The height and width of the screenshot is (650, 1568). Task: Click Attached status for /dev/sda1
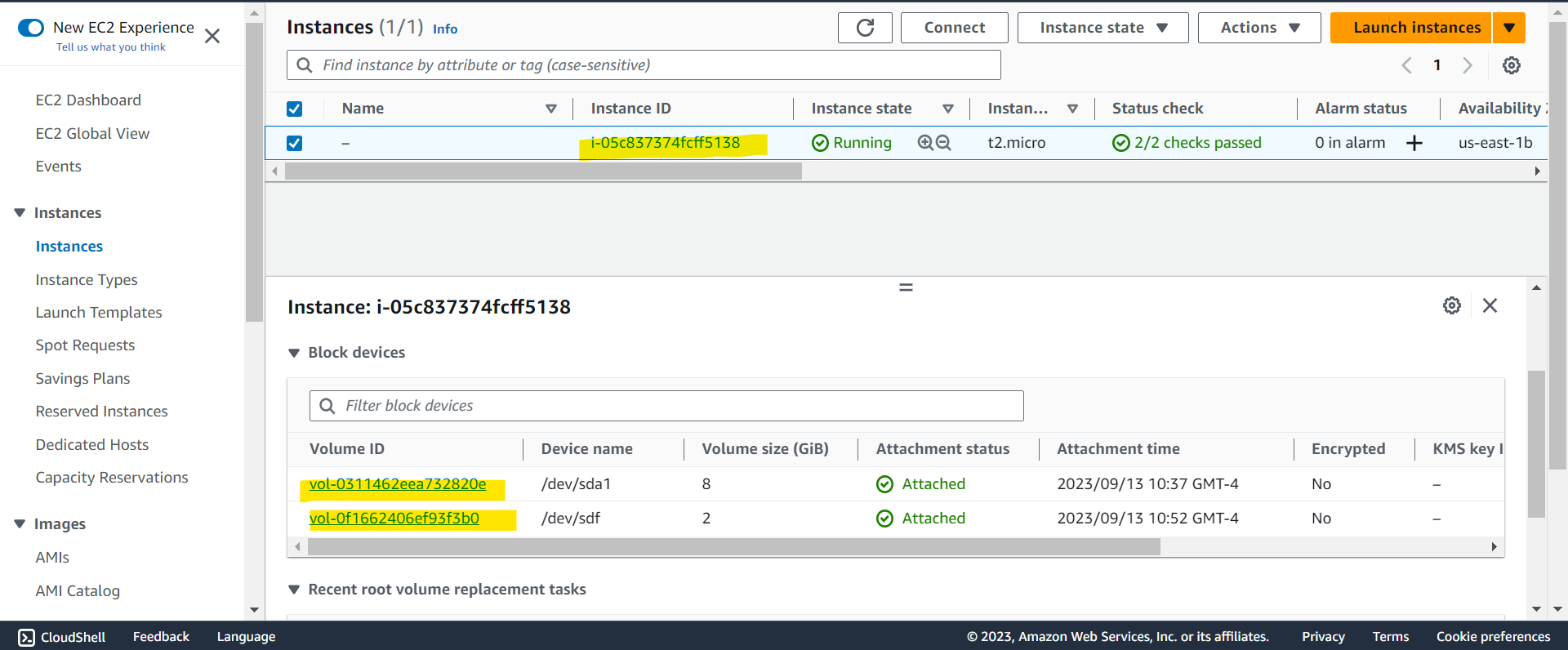933,484
